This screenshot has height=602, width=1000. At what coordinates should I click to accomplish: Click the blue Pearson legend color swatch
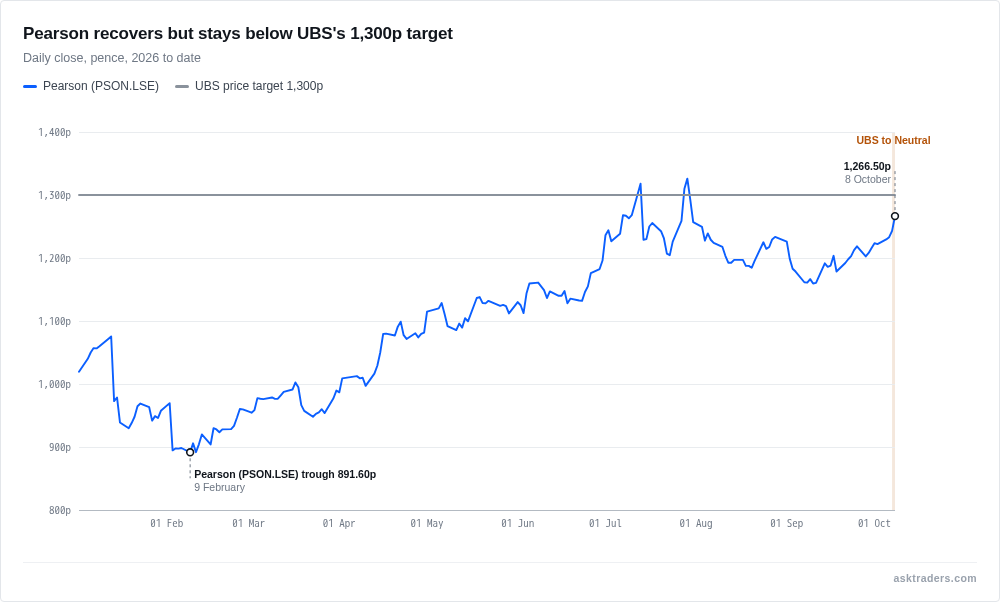(30, 86)
